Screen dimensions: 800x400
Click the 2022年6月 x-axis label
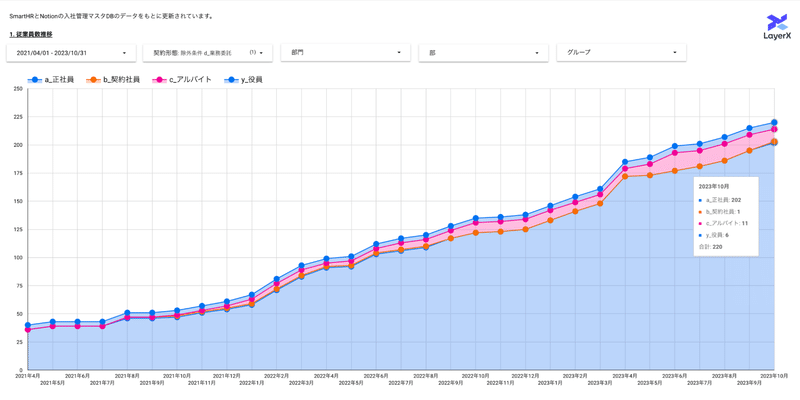[376, 376]
